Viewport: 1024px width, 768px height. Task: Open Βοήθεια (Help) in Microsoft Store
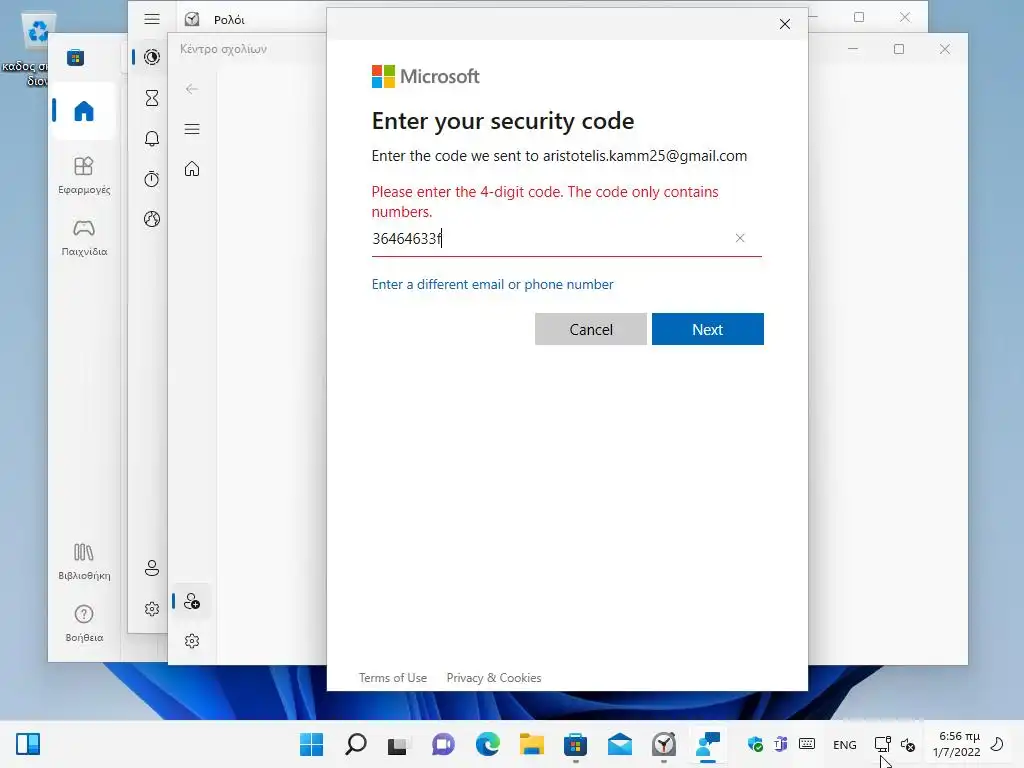pos(84,623)
